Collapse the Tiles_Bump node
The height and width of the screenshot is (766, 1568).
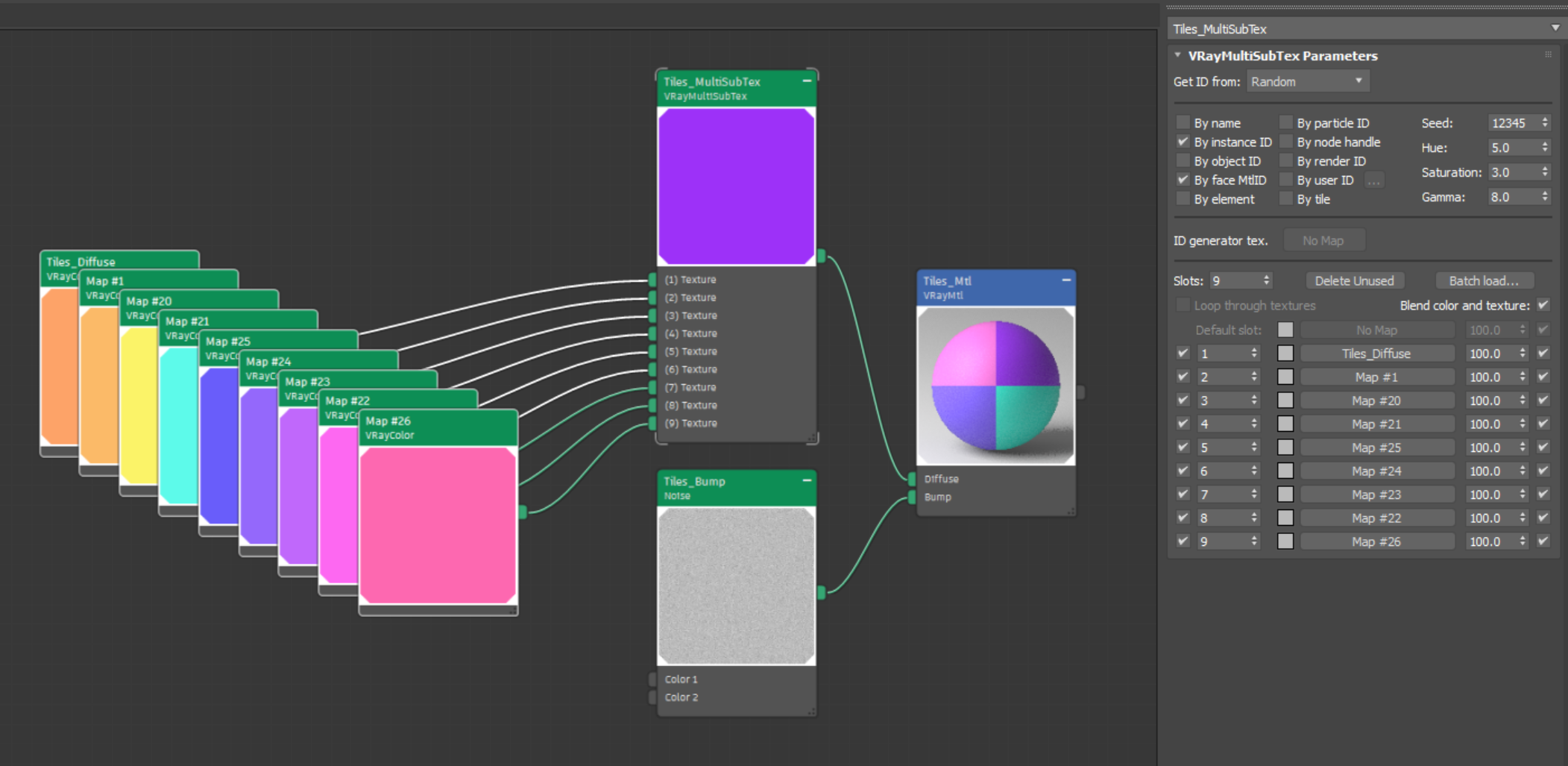tap(807, 480)
